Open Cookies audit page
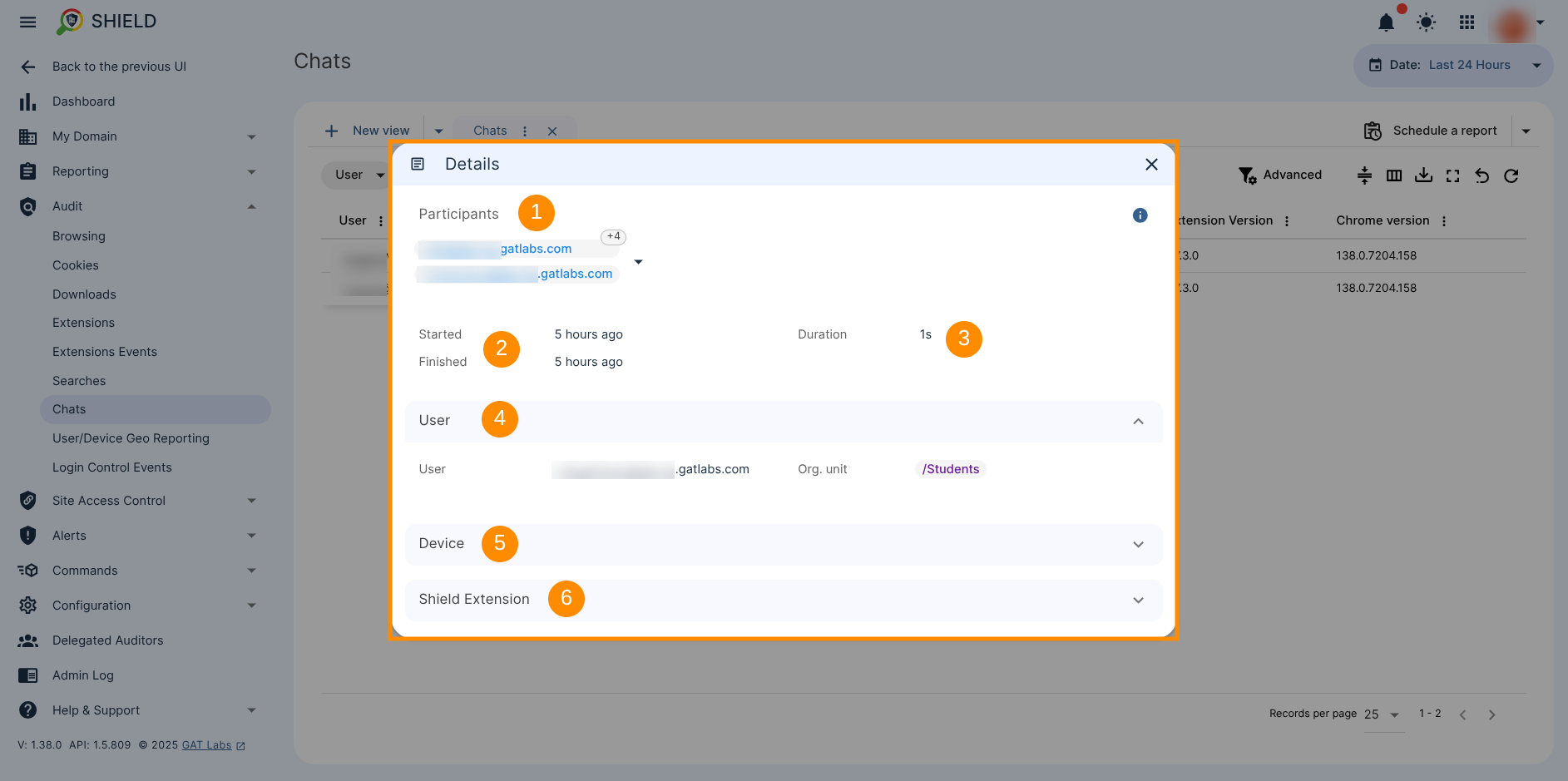The width and height of the screenshot is (1568, 781). point(76,265)
